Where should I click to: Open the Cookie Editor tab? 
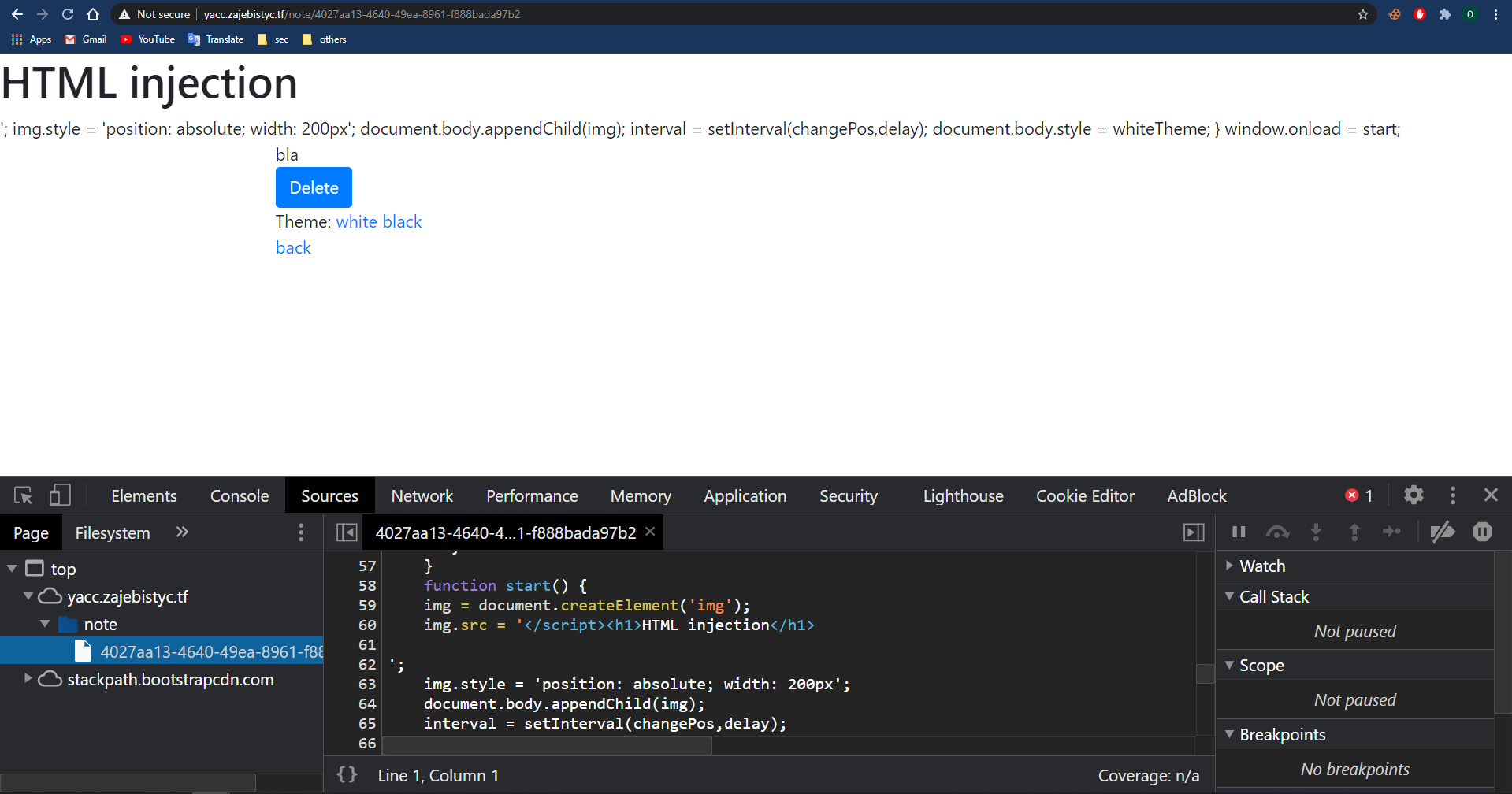[x=1085, y=496]
